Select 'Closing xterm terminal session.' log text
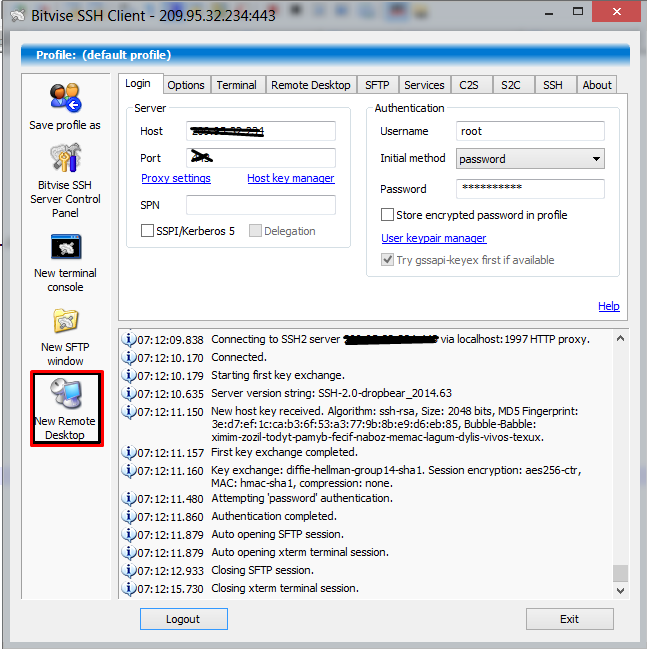This screenshot has height=649, width=647. pyautogui.click(x=285, y=588)
